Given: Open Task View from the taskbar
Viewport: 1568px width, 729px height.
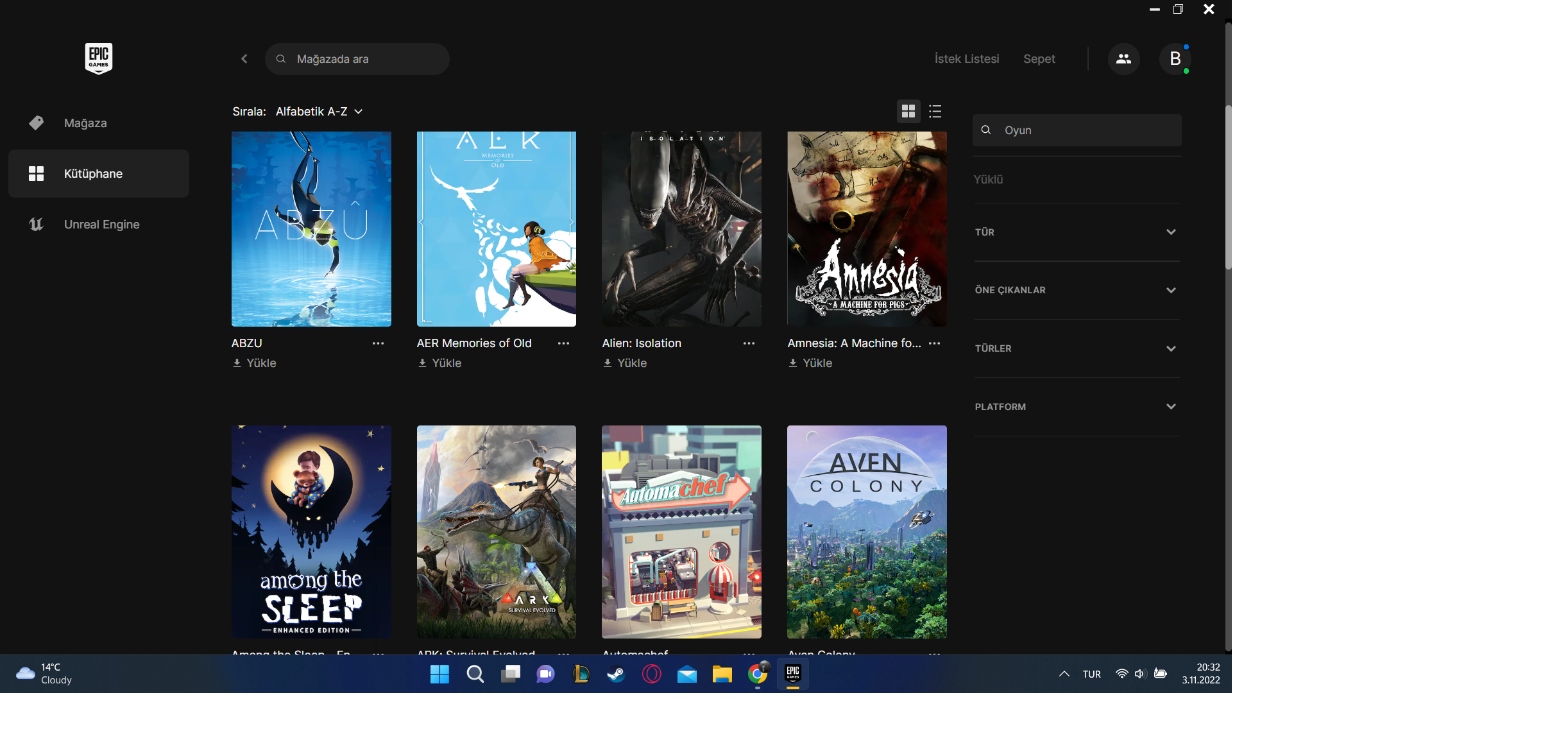Looking at the screenshot, I should coord(511,674).
